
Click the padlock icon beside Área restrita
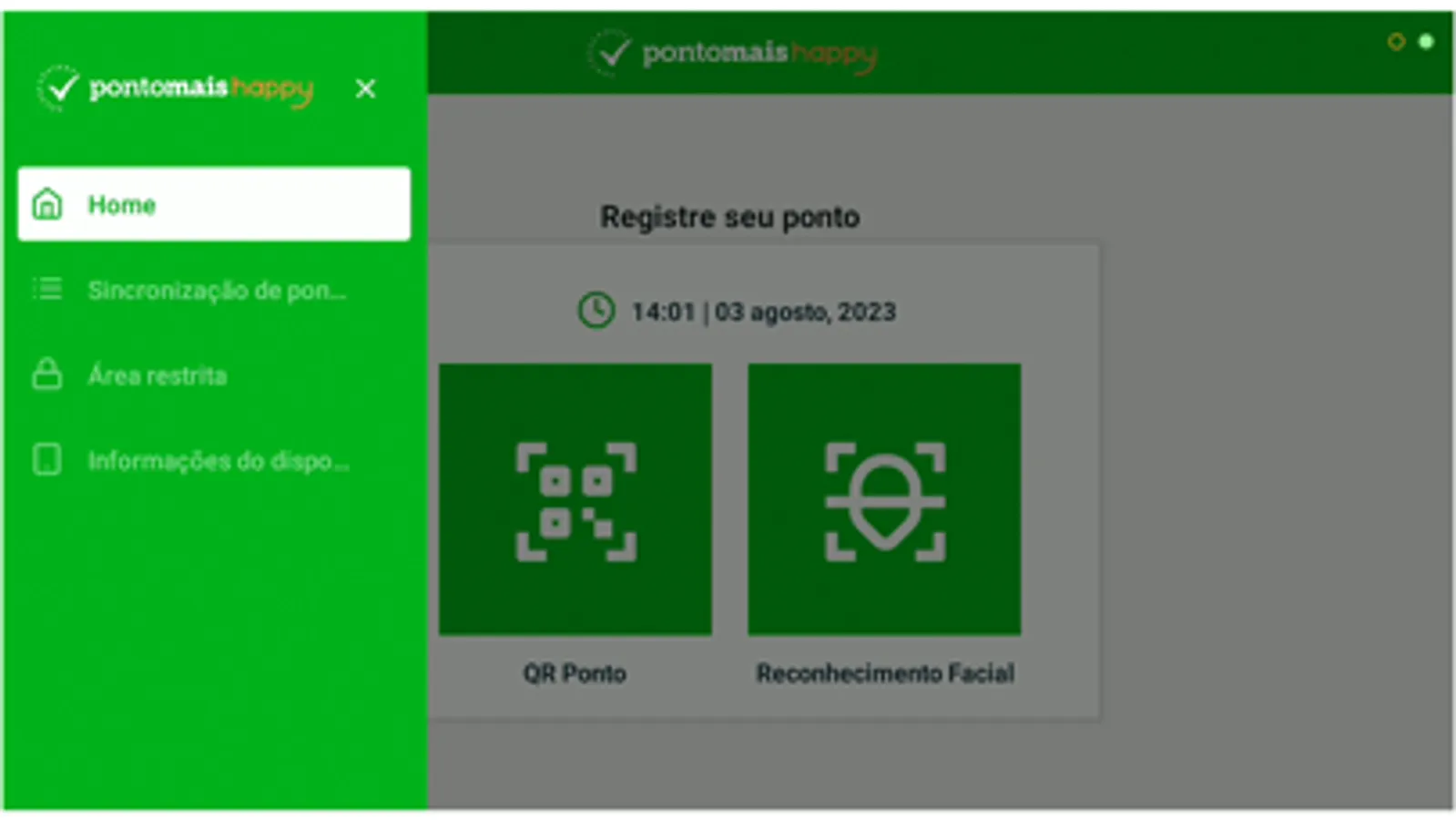[x=47, y=374]
